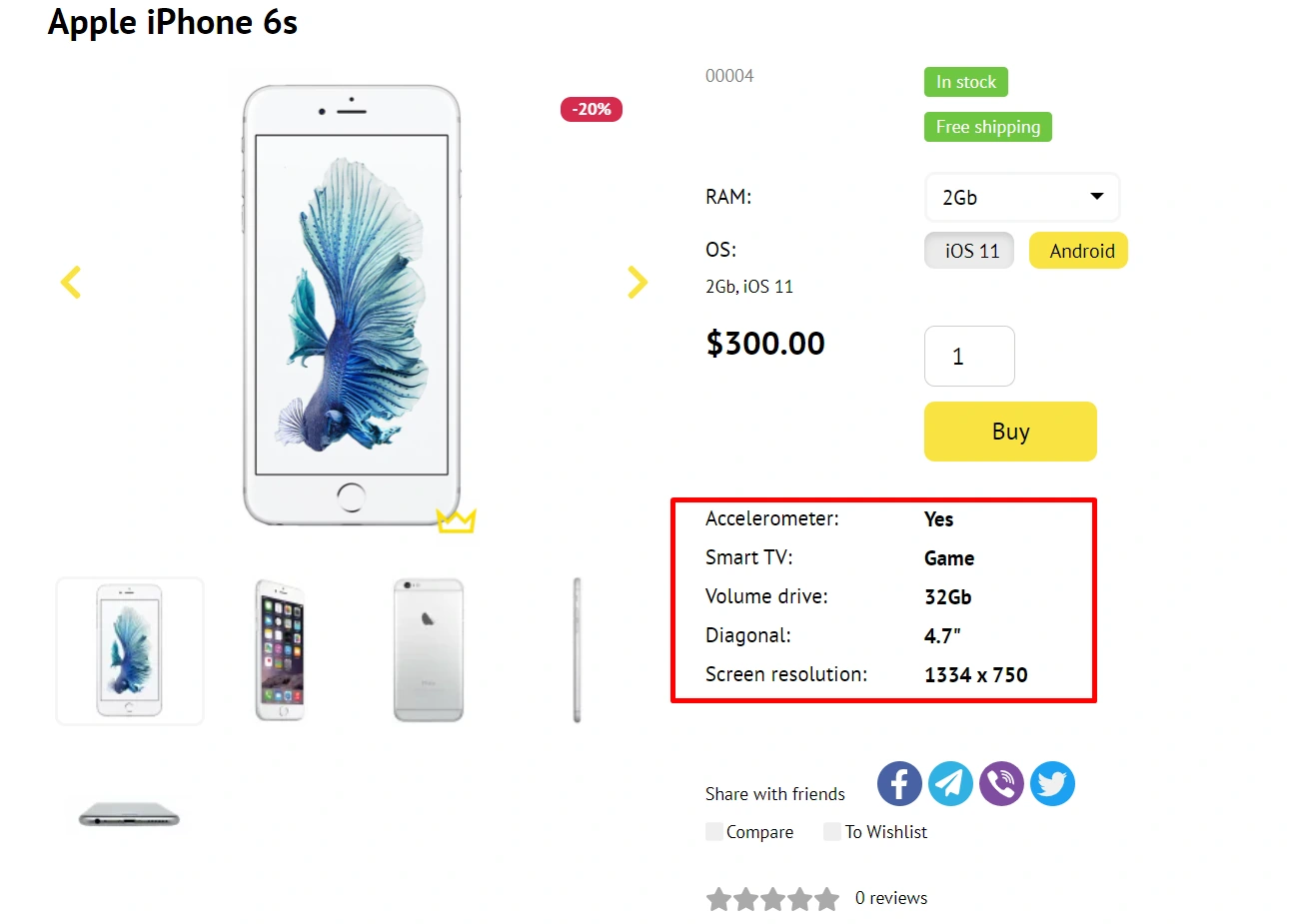Share product via Viber icon
1295x924 pixels.
point(1001,783)
